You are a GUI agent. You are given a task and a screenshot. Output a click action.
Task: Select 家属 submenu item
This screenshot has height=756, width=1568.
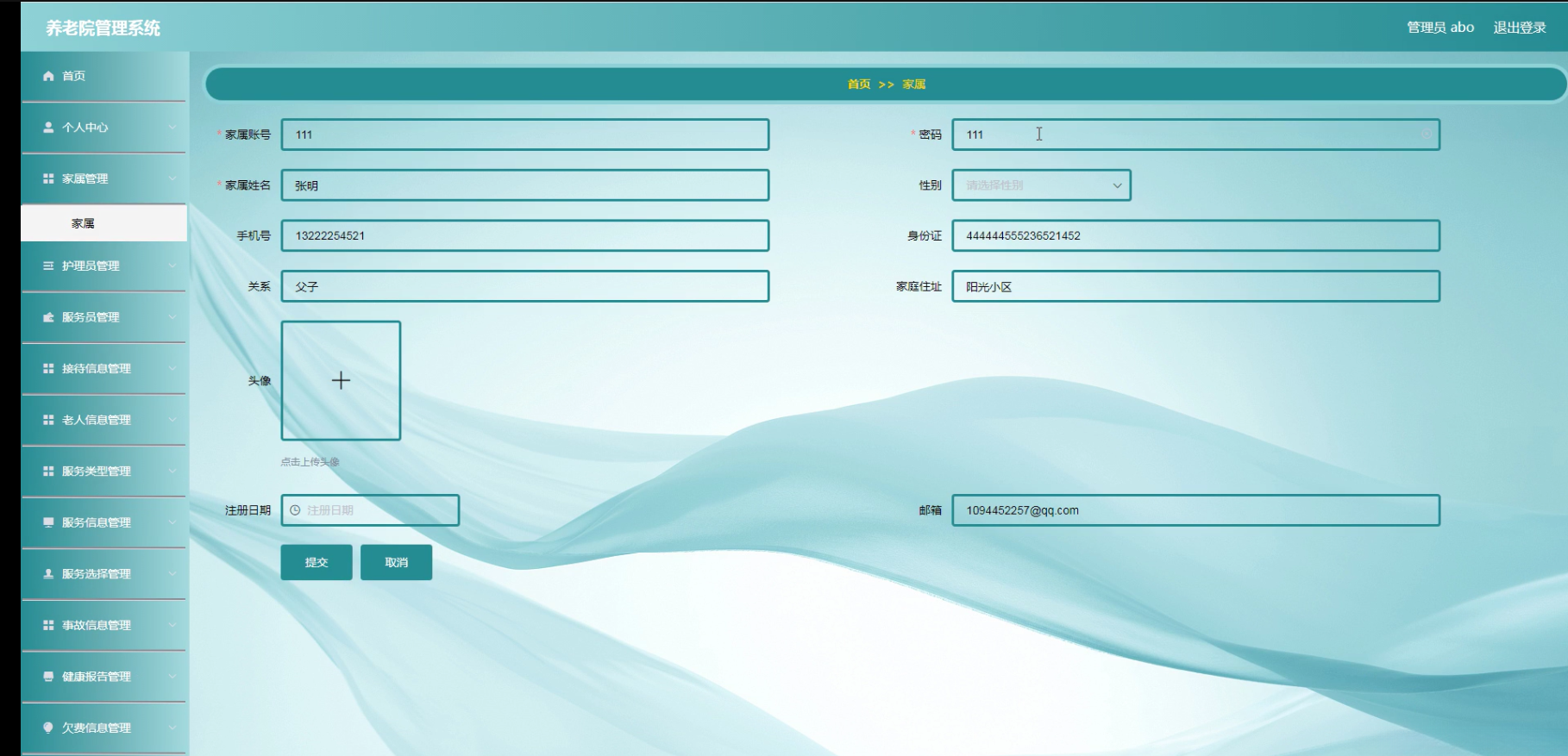(103, 223)
